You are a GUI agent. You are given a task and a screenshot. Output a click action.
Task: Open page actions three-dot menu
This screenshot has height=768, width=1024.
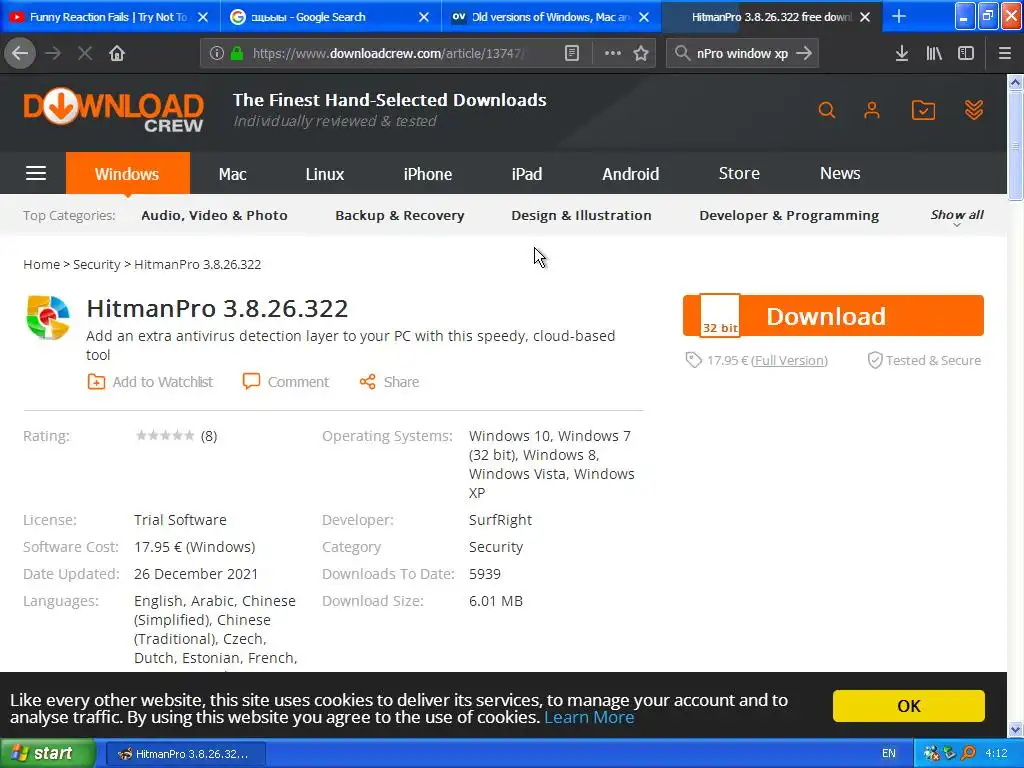click(x=613, y=53)
